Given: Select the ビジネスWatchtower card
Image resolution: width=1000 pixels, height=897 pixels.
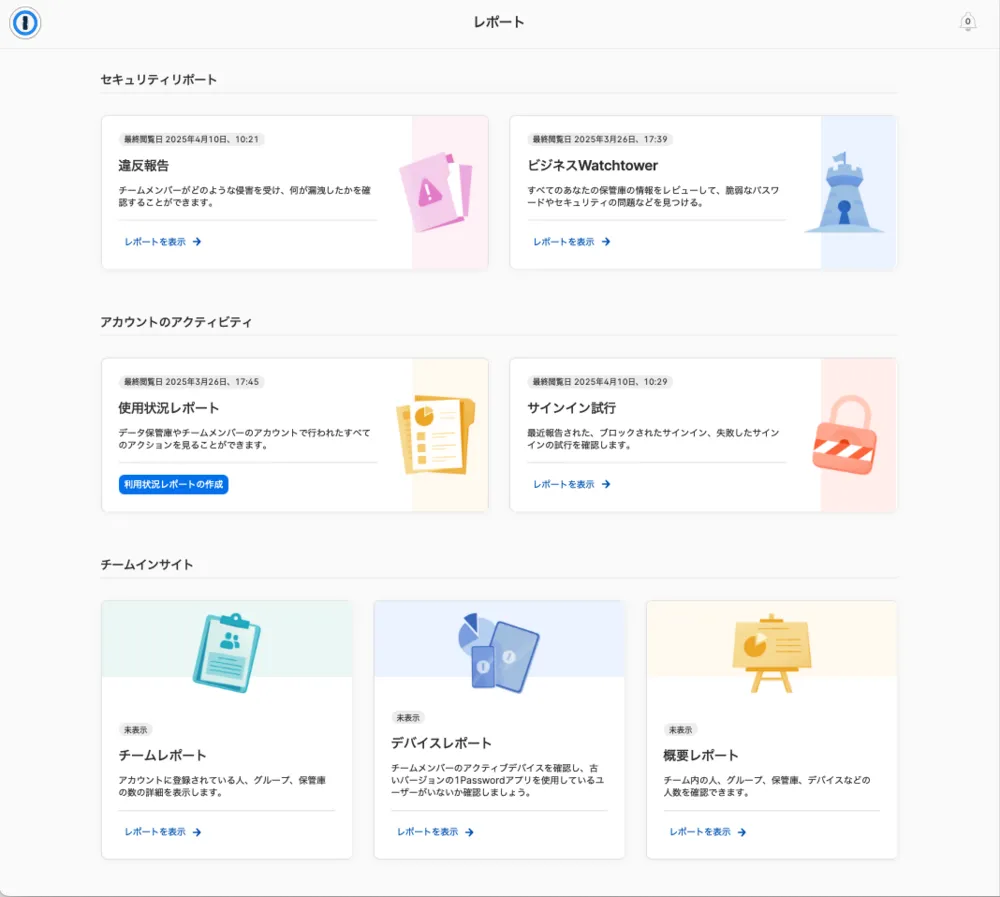Looking at the screenshot, I should (x=705, y=192).
